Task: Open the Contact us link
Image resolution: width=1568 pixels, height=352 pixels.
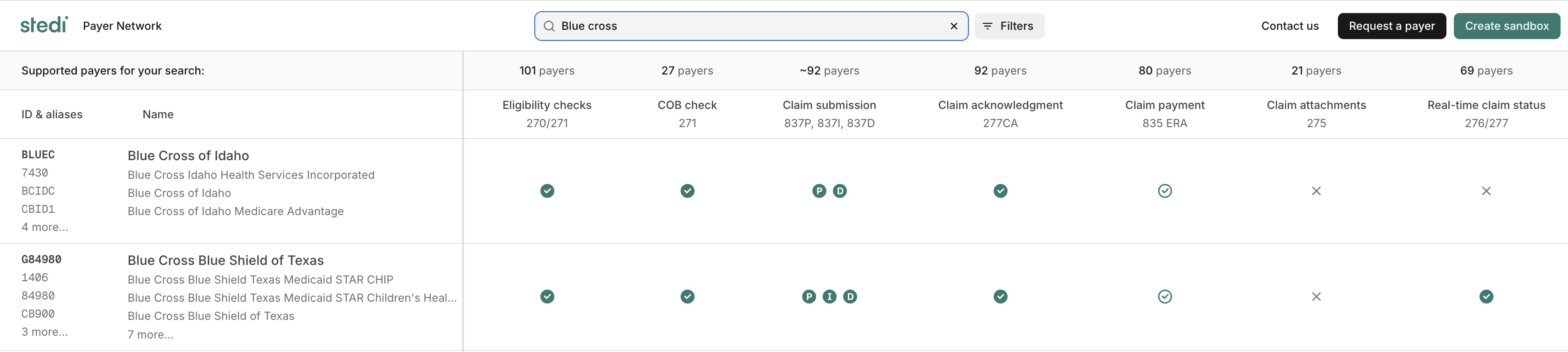Action: [1289, 26]
